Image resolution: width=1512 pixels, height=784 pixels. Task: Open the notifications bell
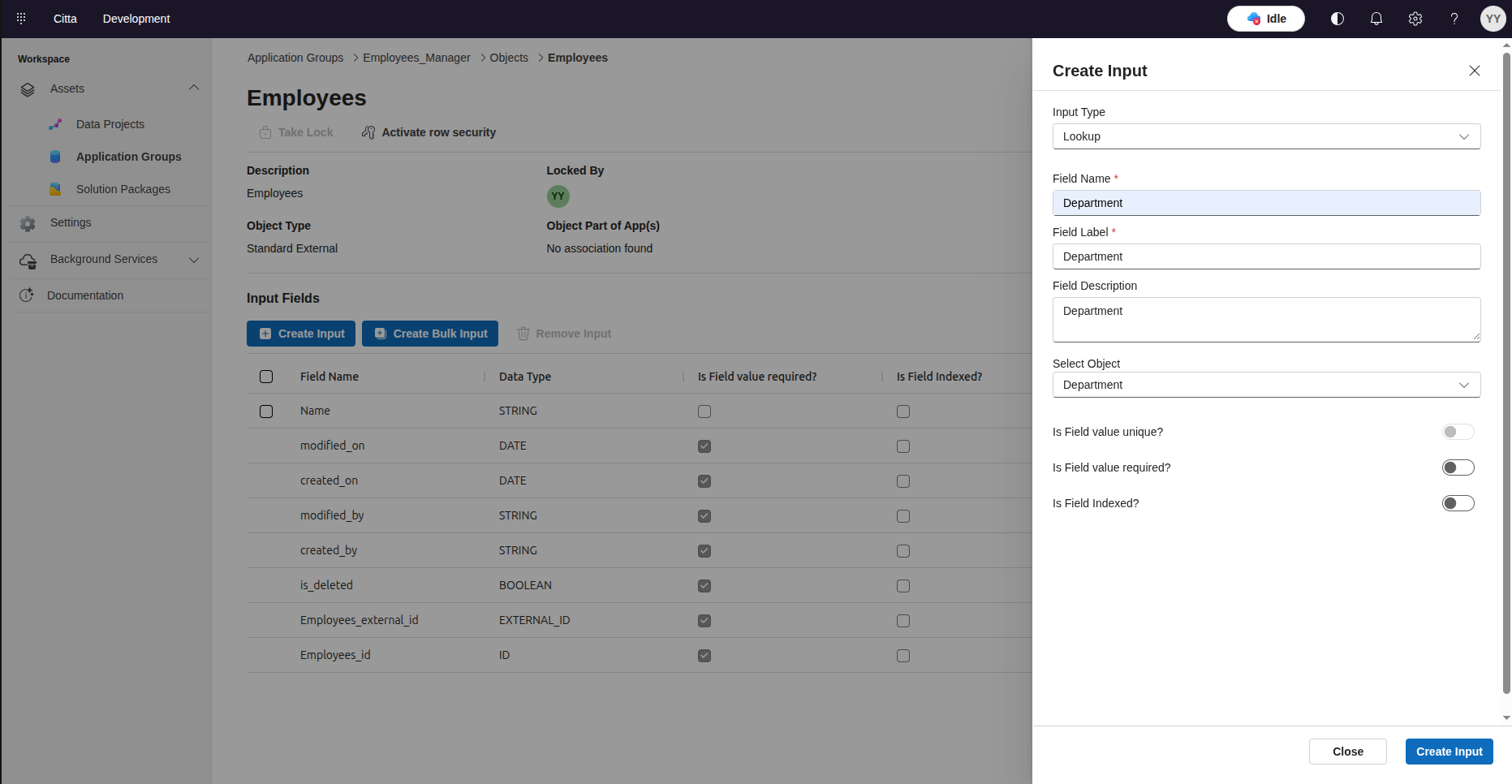1376,19
